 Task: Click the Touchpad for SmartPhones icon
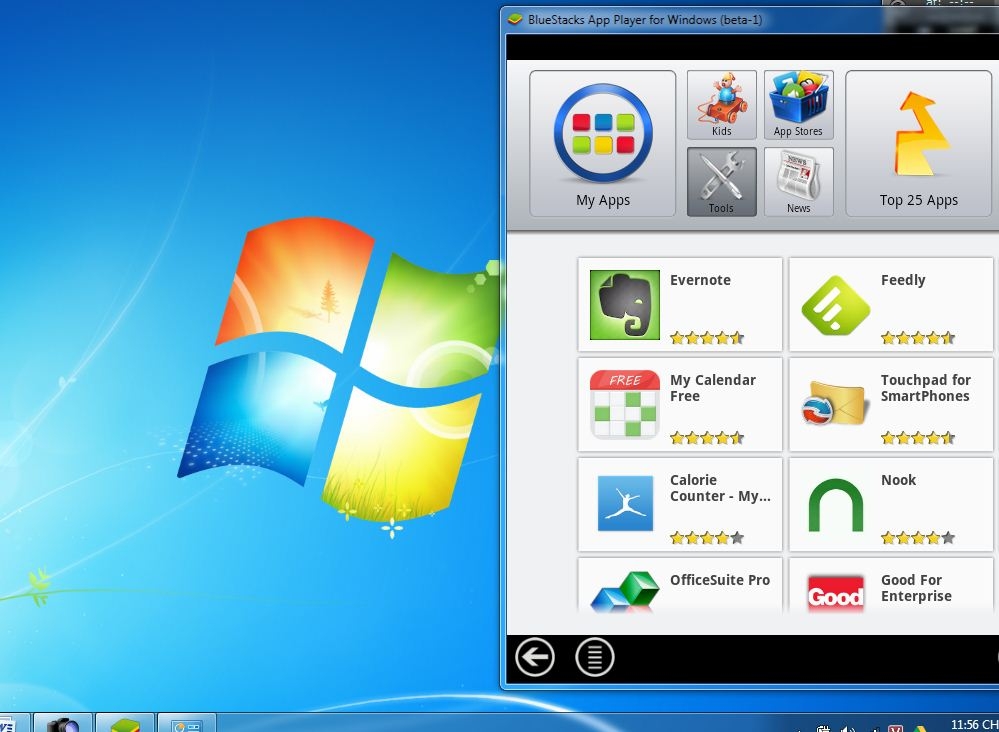coord(836,404)
